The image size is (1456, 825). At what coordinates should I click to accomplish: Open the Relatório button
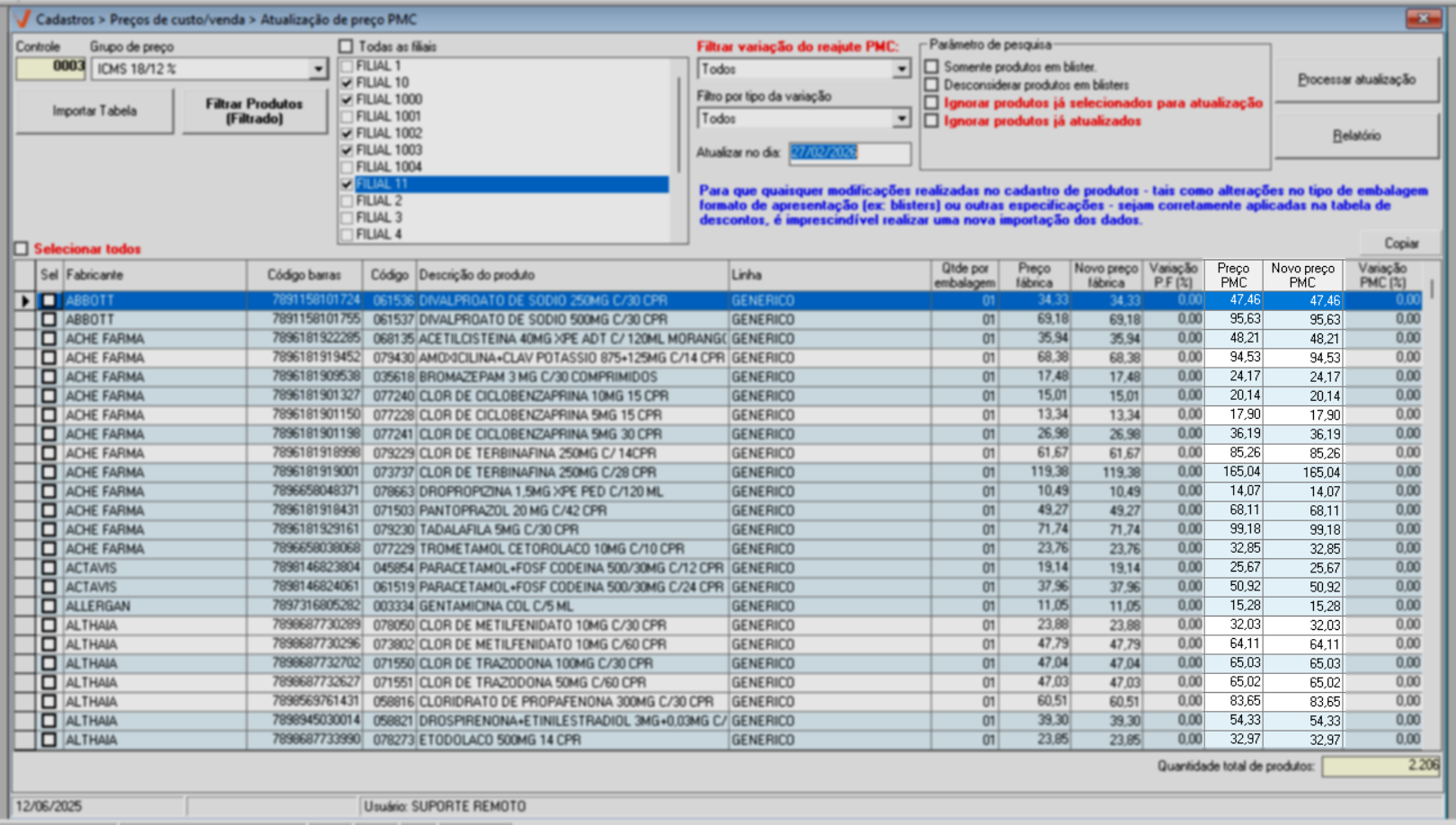(1356, 136)
